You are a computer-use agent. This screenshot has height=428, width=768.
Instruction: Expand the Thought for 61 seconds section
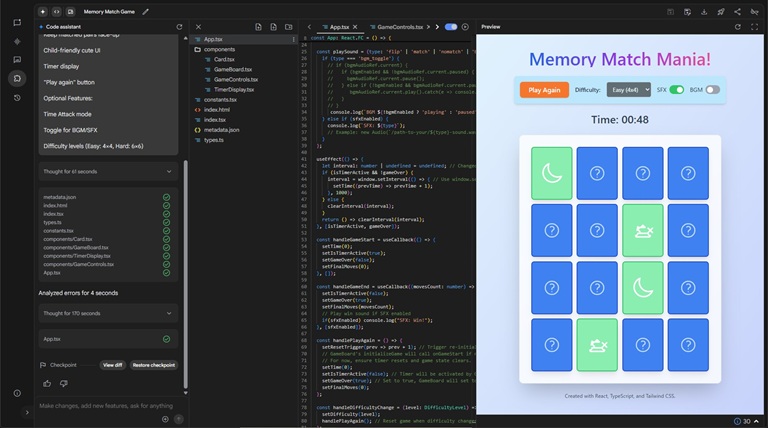coord(108,171)
